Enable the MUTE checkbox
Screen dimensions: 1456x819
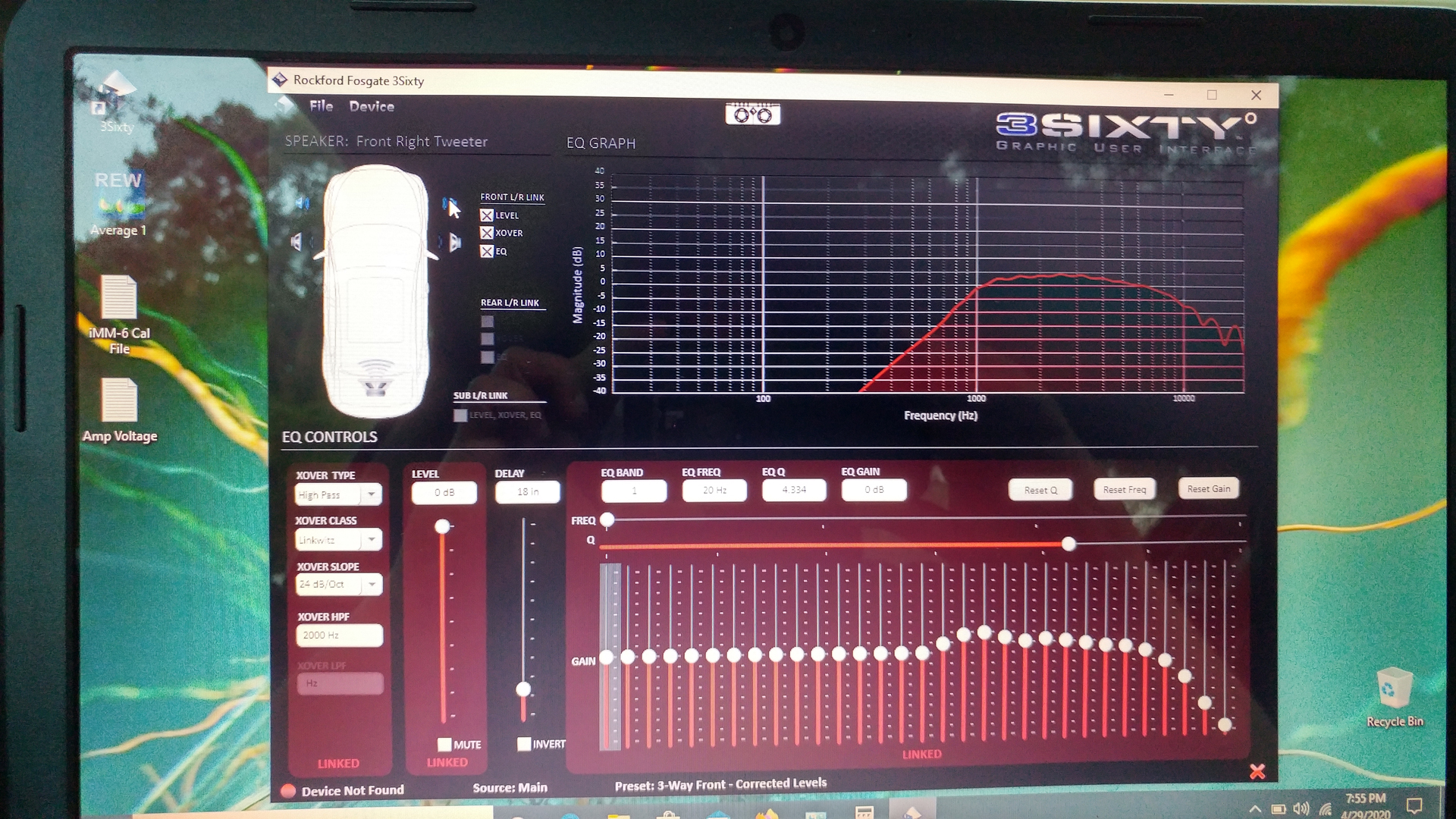(x=444, y=745)
